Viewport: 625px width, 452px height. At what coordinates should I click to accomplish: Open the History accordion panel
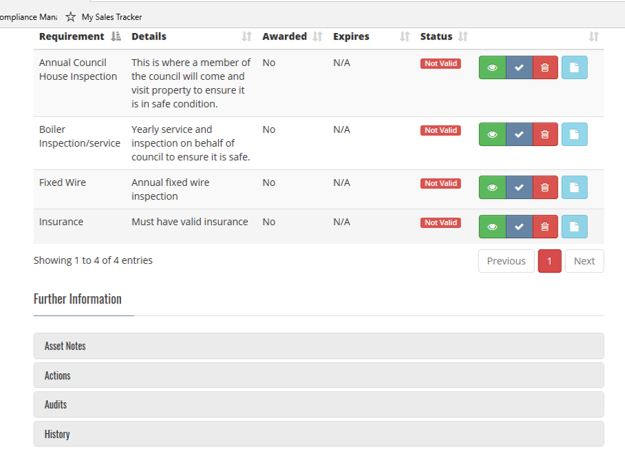[319, 434]
